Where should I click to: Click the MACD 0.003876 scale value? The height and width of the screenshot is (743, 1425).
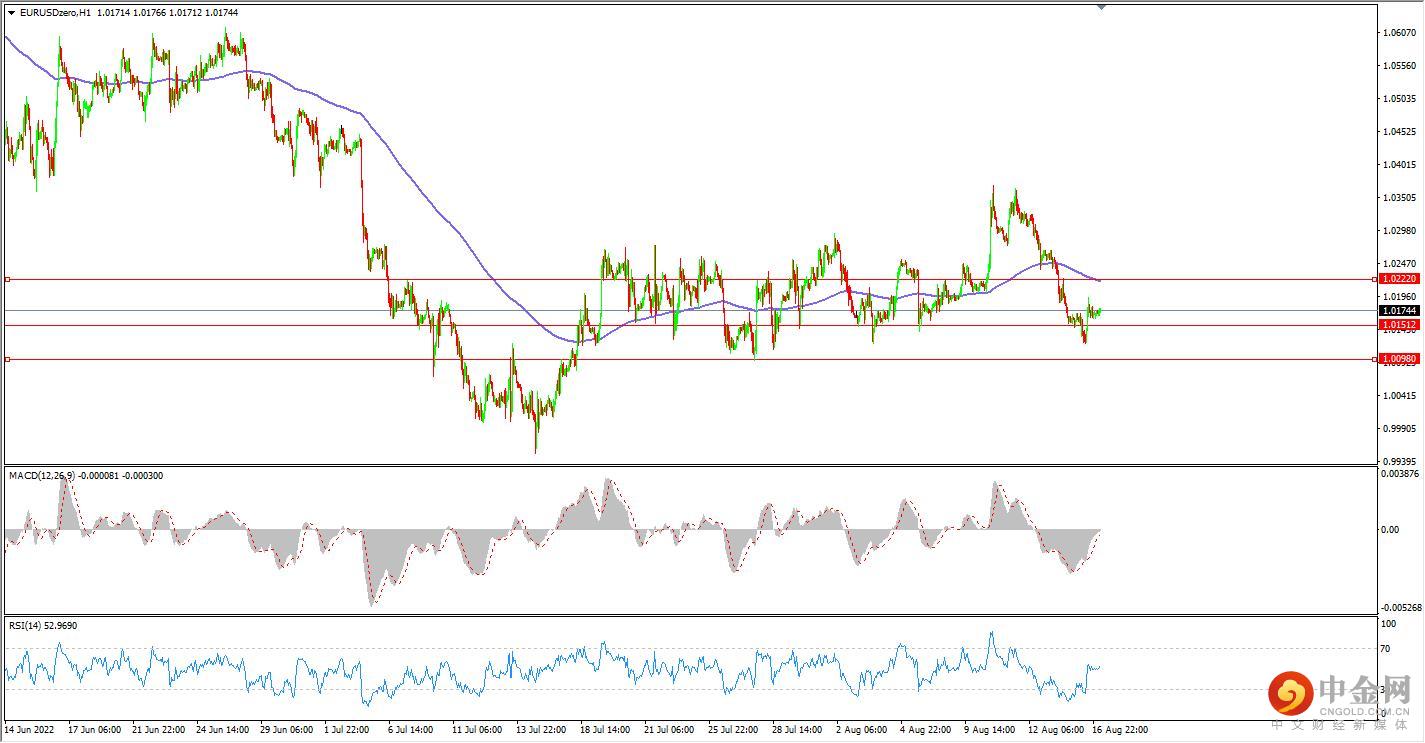point(1400,473)
